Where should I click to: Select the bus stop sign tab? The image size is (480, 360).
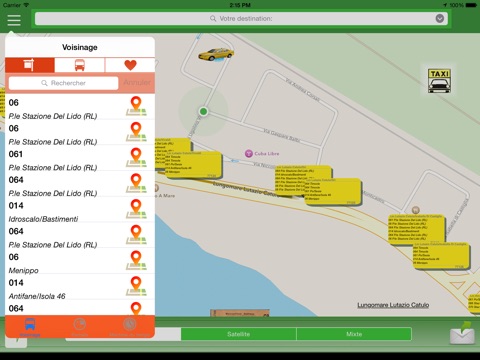30,65
